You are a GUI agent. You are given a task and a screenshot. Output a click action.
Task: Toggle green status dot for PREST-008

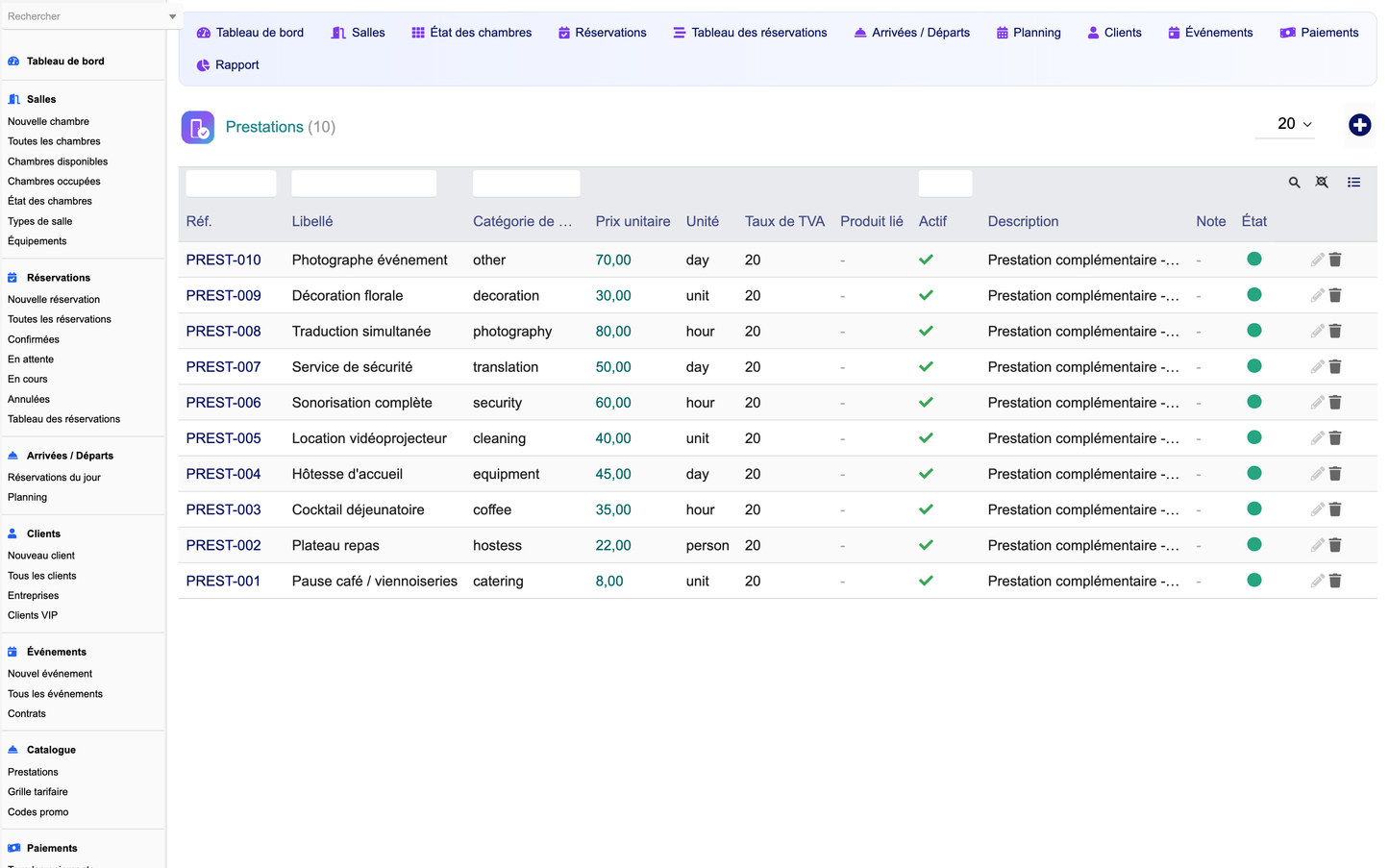point(1253,330)
